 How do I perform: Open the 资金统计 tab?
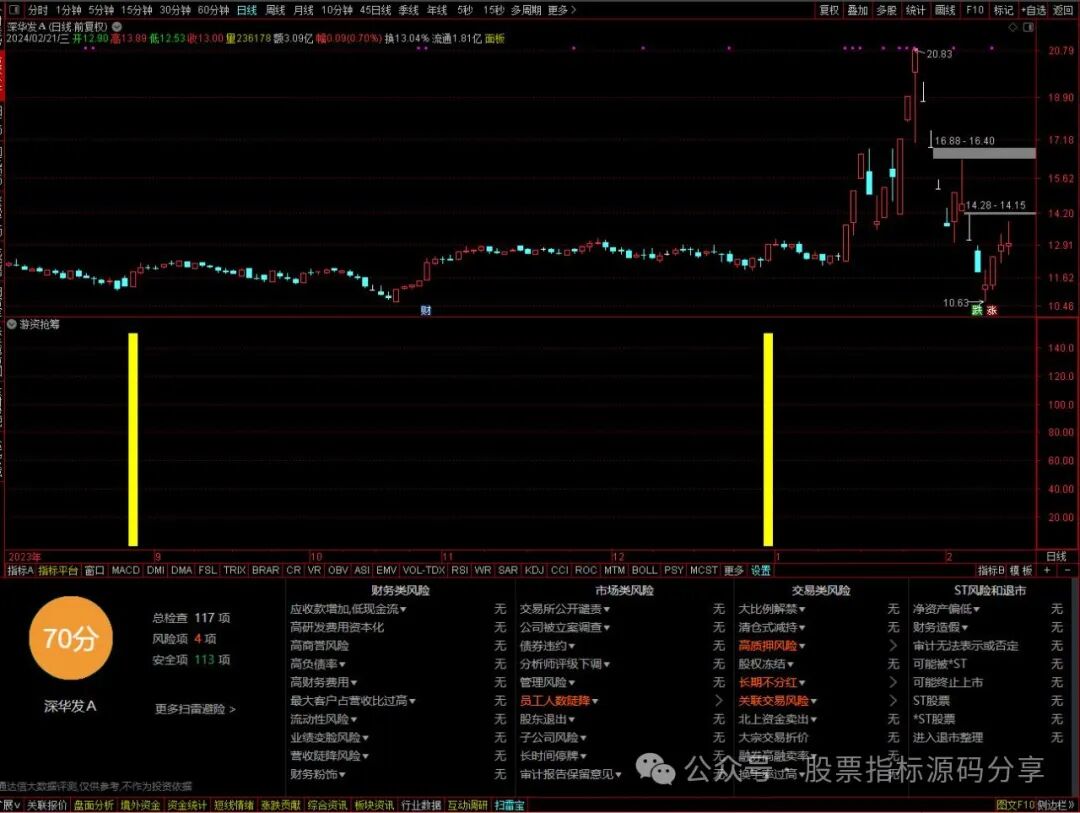(x=187, y=805)
